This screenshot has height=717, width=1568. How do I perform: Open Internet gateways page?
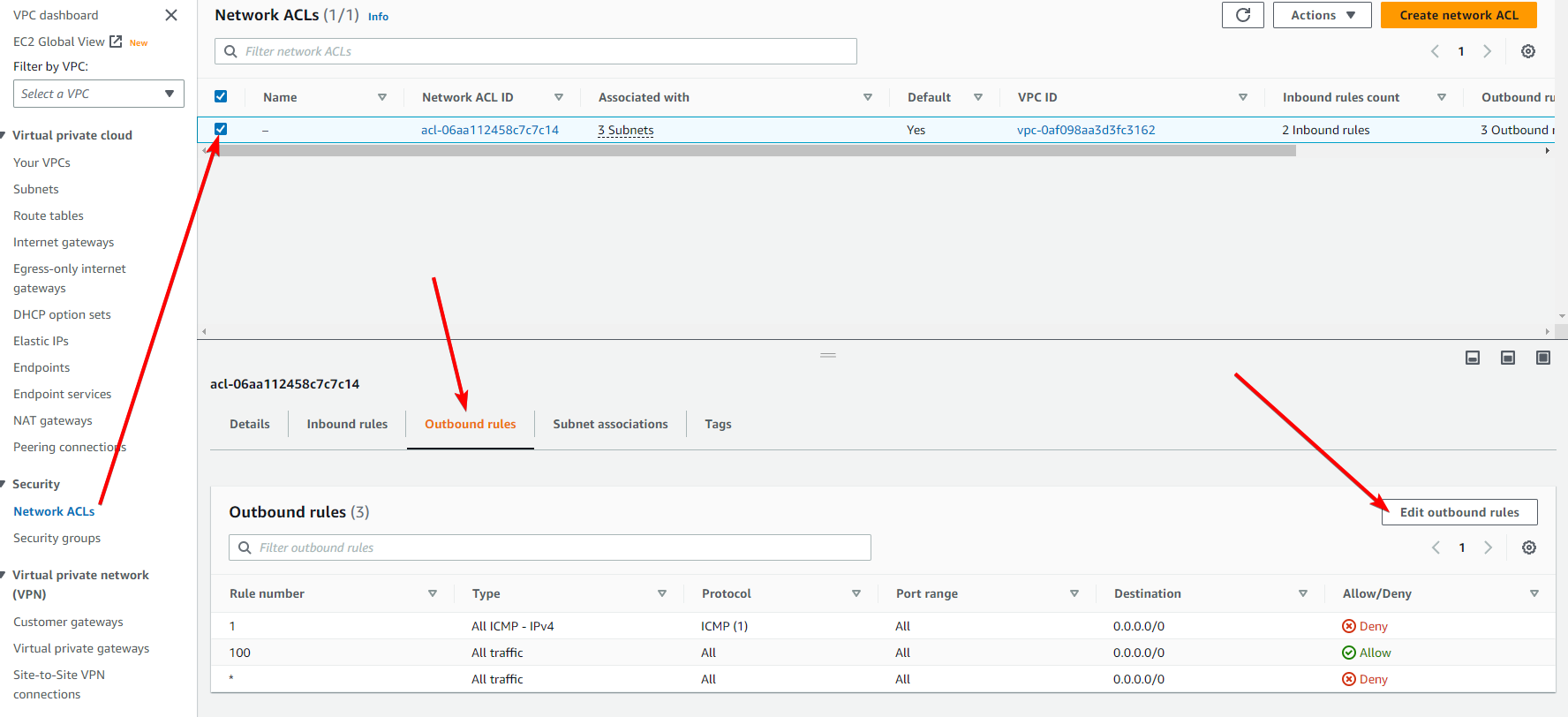(x=64, y=242)
